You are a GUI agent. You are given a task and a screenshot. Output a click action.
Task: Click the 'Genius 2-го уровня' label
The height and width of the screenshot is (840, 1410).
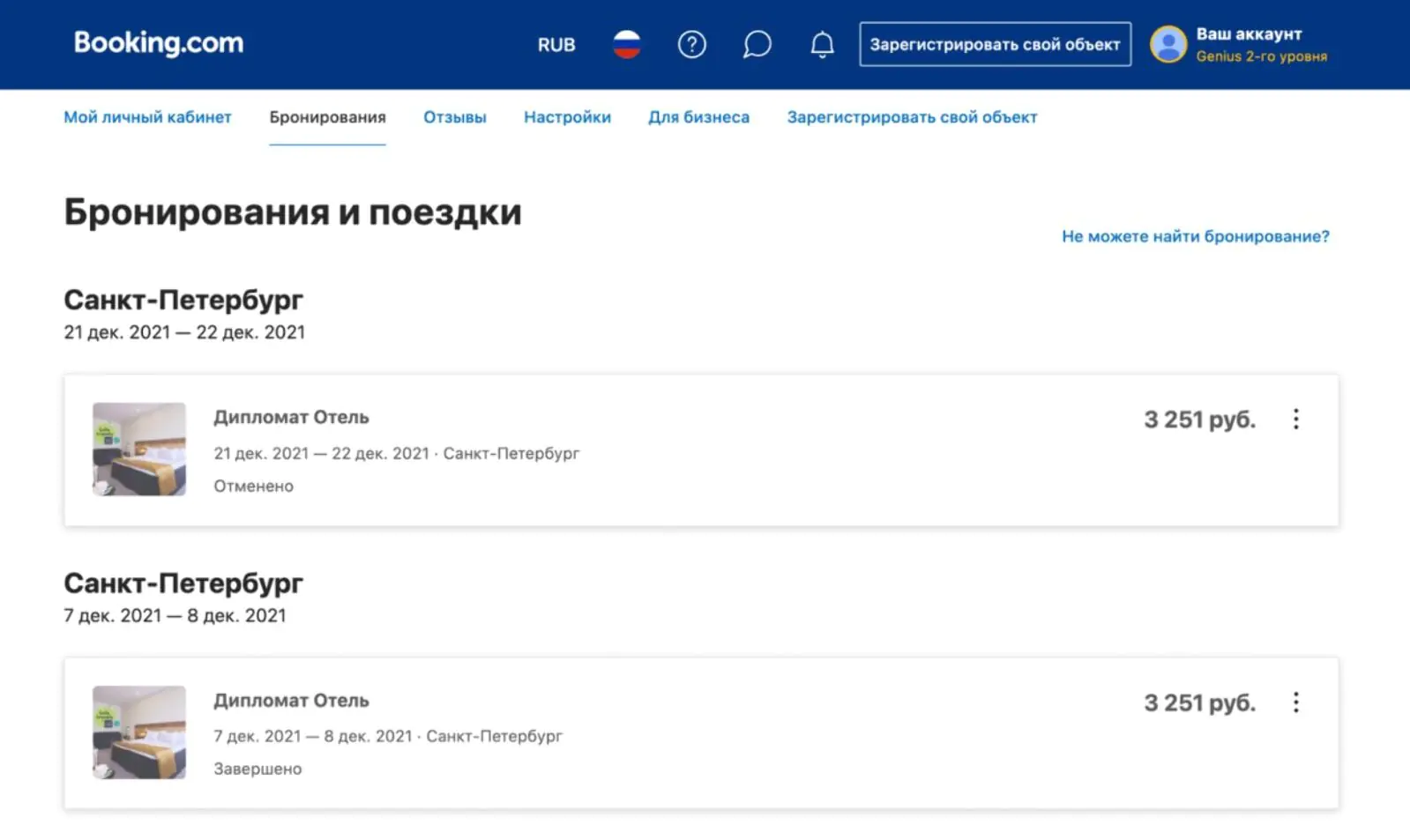1261,56
